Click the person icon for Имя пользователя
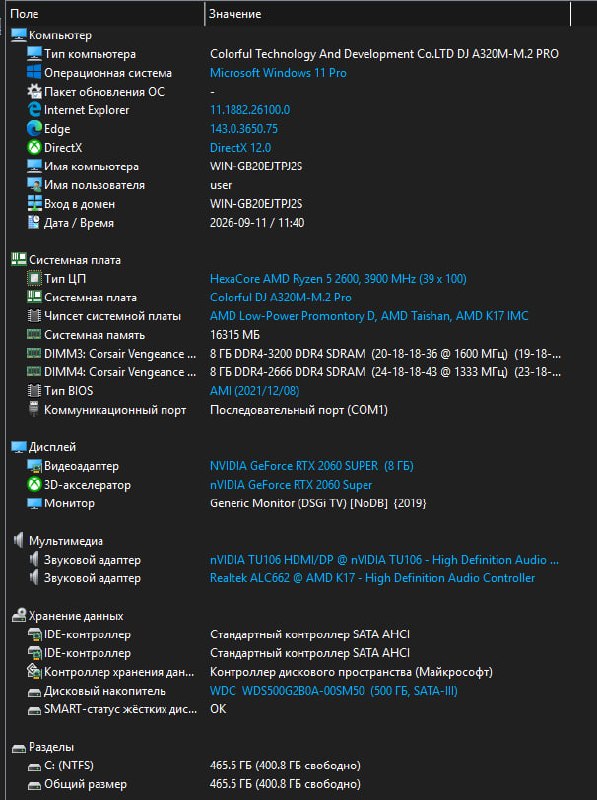The width and height of the screenshot is (597, 800). coord(34,185)
